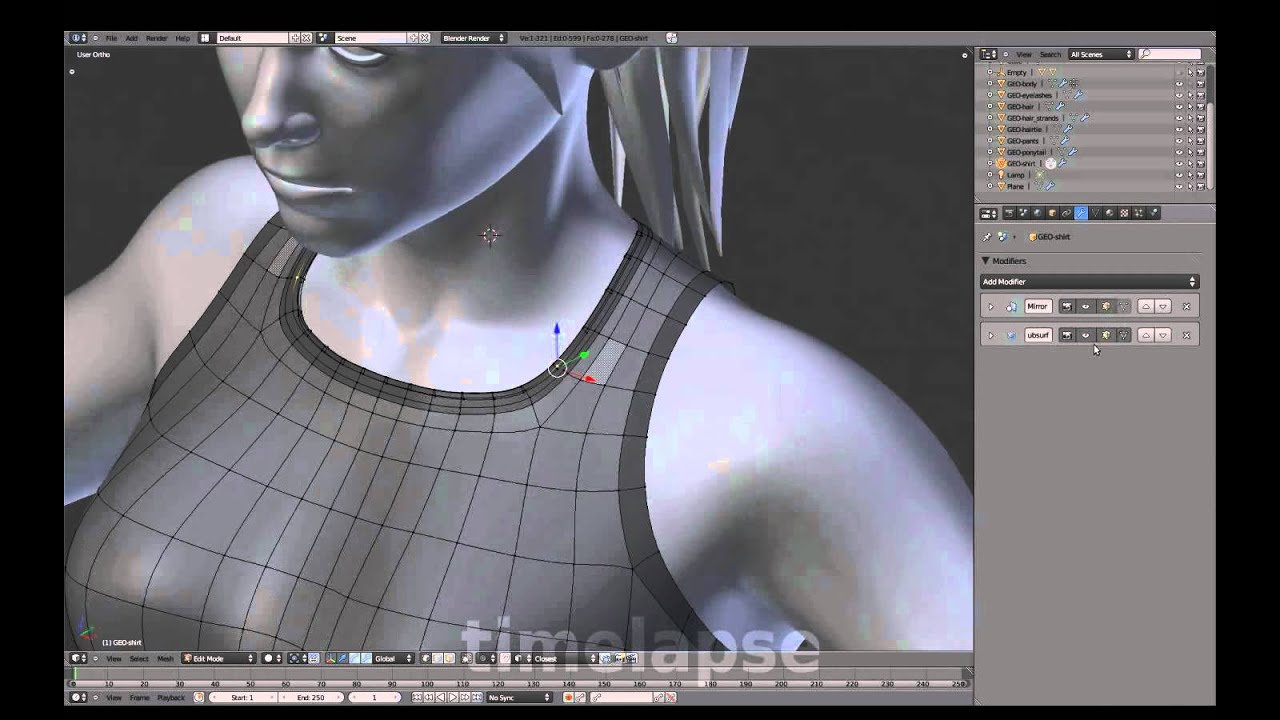
Task: Click the pin icon beside GEO-shirt
Action: pyautogui.click(x=987, y=237)
